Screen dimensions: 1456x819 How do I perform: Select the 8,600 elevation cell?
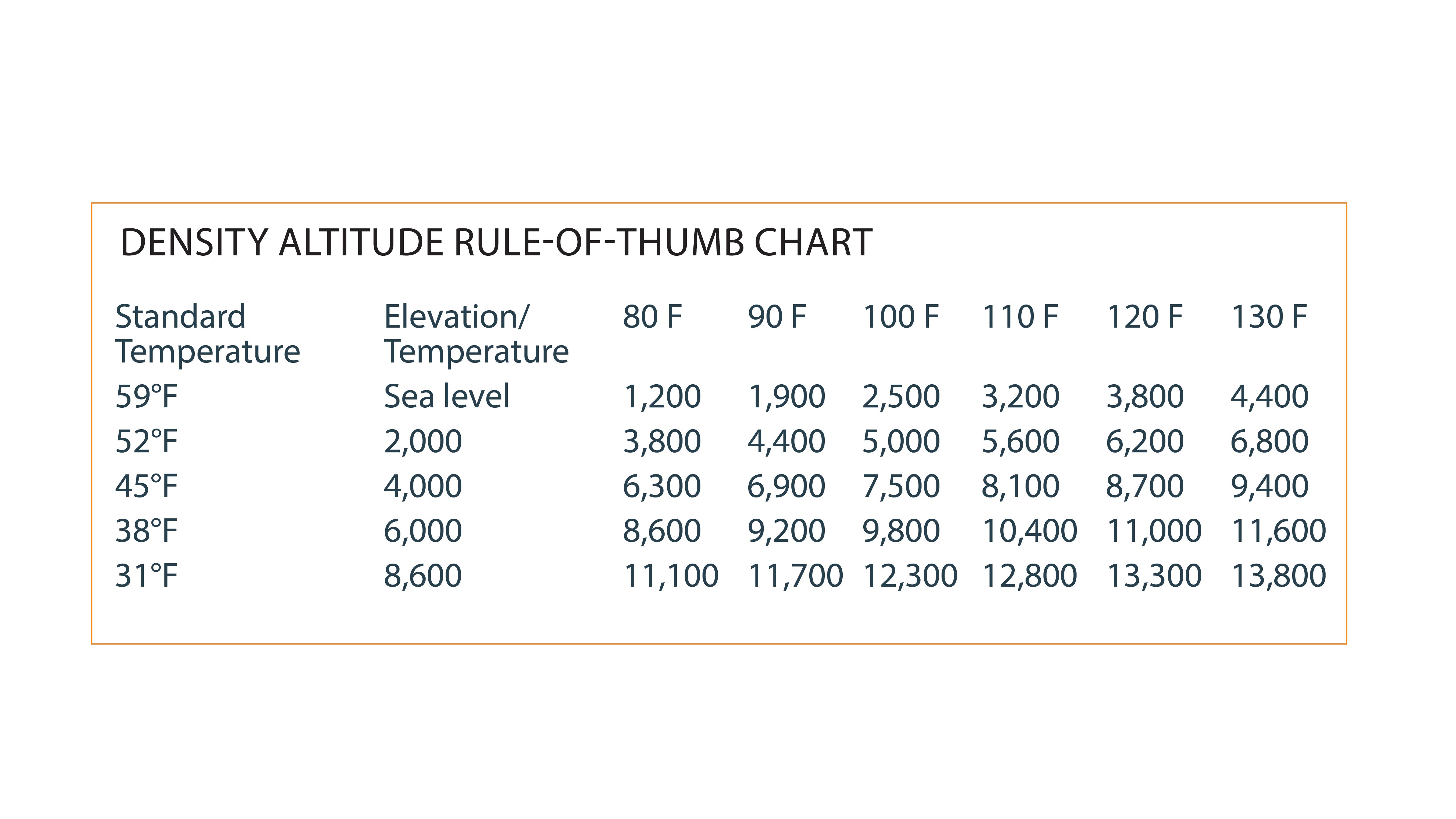(423, 576)
